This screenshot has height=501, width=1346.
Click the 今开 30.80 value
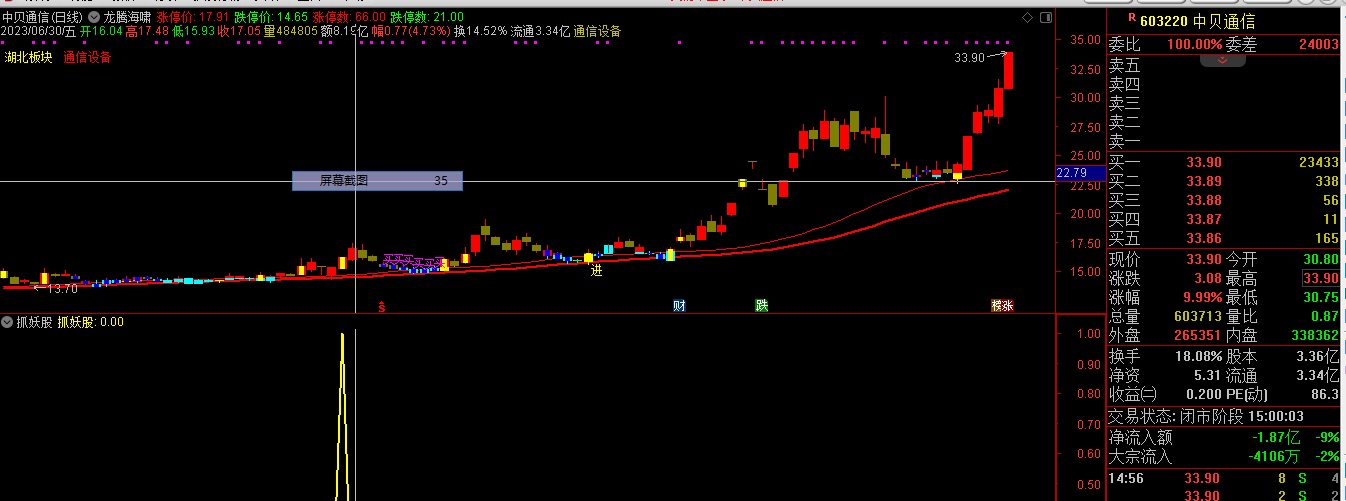[1320, 259]
